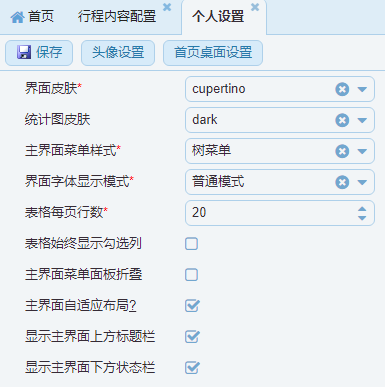385x387 pixels.
Task: Enable 表格始终显示勾选列 checkbox
Action: [x=192, y=244]
